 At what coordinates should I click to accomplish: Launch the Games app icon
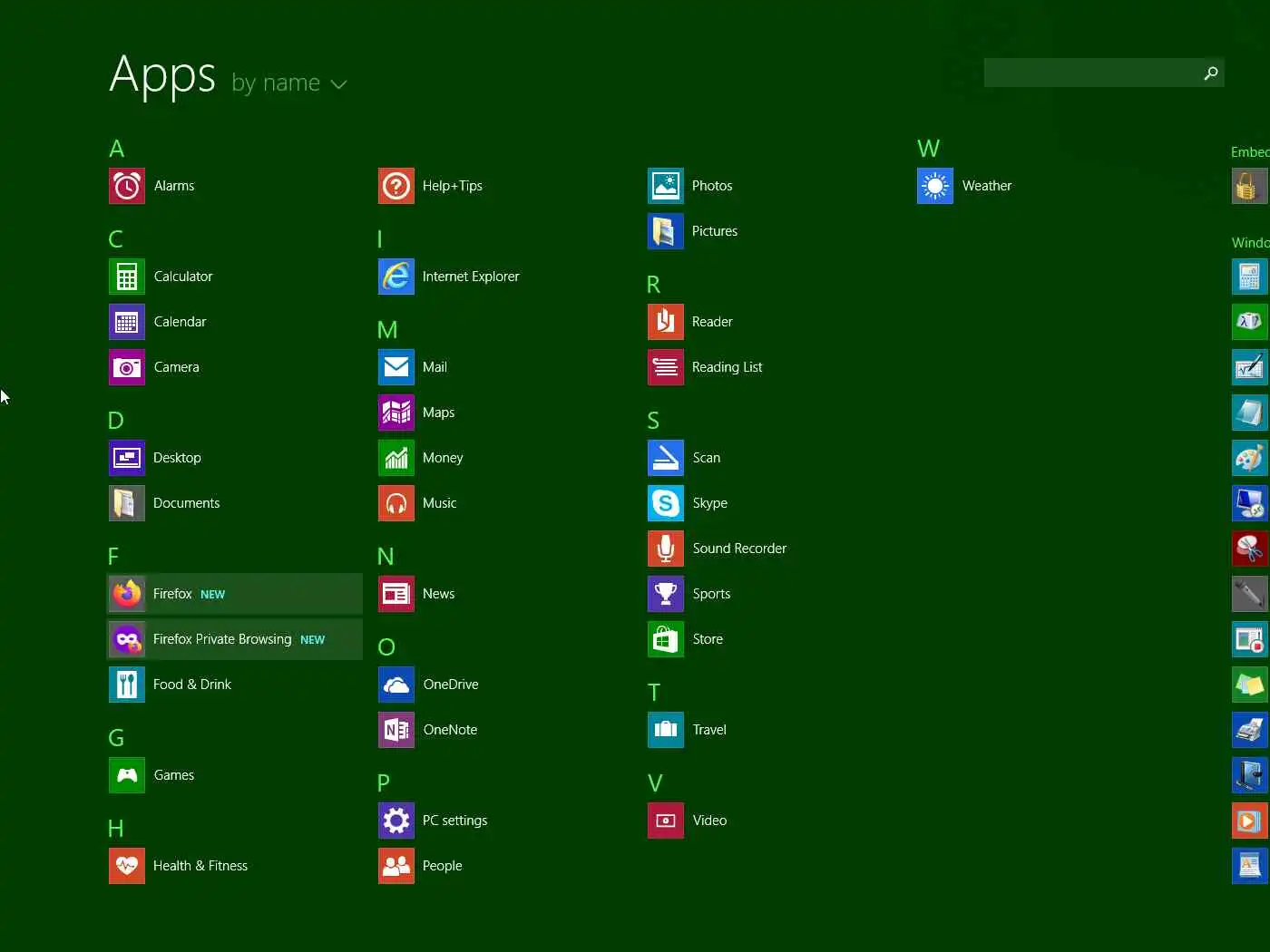(x=127, y=775)
